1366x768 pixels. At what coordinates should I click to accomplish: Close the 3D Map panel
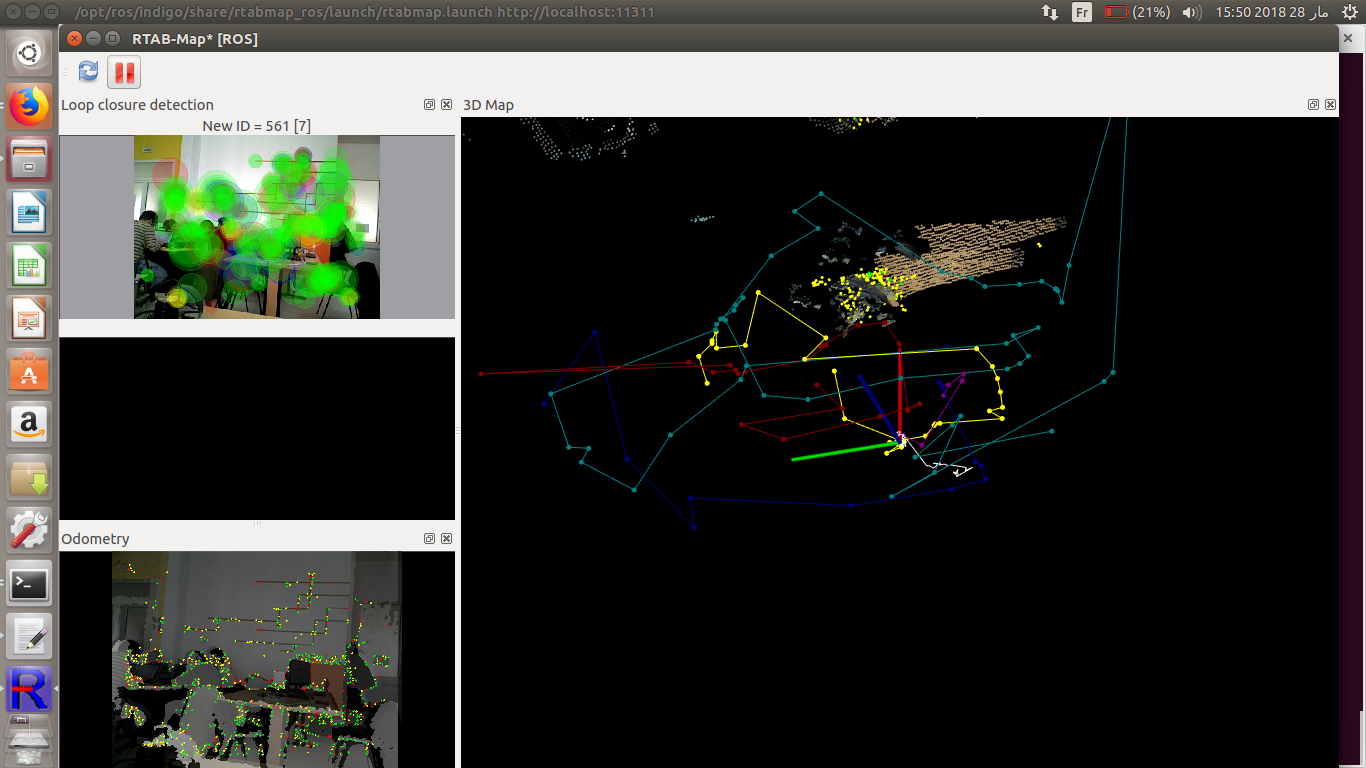point(1330,104)
